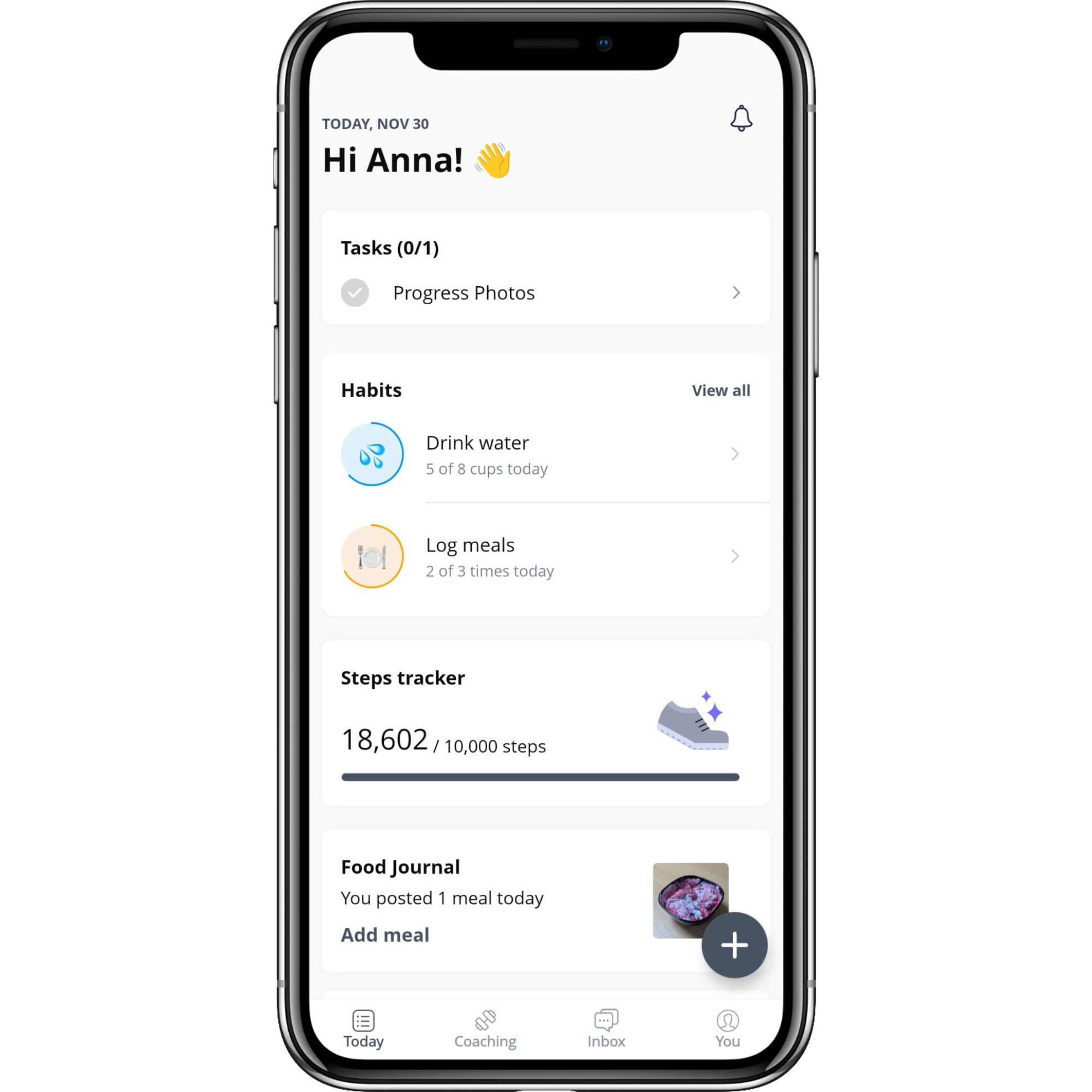
Task: Toggle Log Meals habit completion
Action: click(x=375, y=556)
